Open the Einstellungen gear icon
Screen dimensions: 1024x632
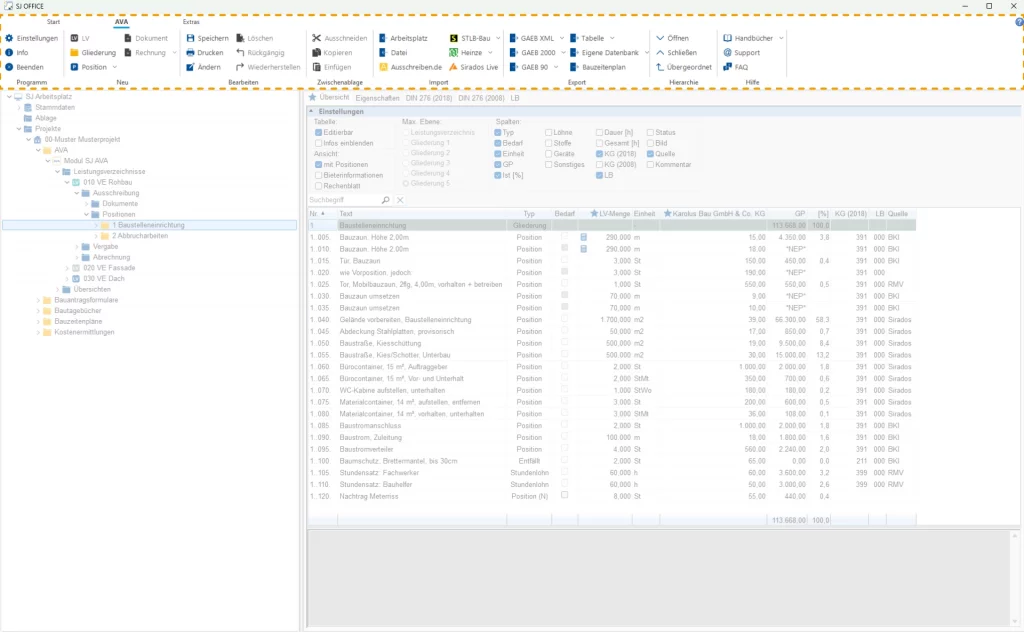tap(9, 38)
